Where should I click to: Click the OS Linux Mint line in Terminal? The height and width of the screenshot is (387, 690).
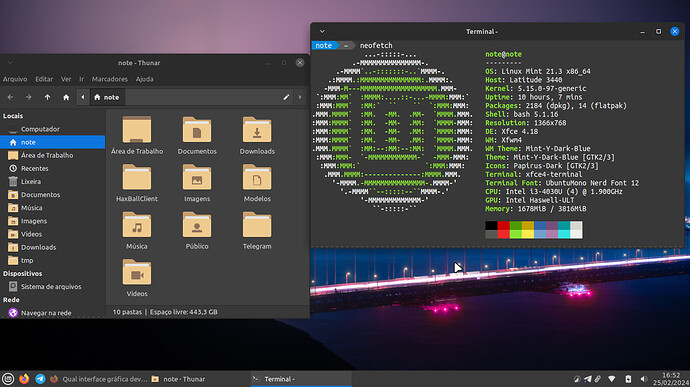click(538, 71)
